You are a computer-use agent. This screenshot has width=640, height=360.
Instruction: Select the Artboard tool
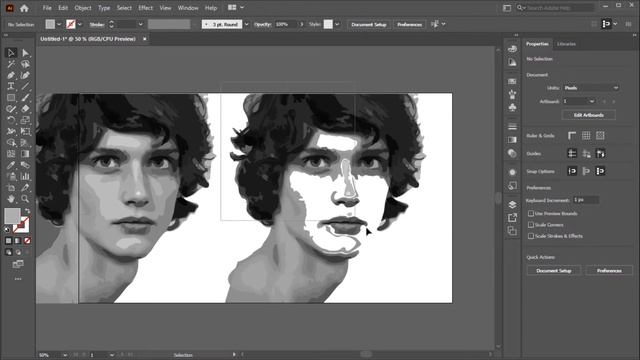point(11,188)
